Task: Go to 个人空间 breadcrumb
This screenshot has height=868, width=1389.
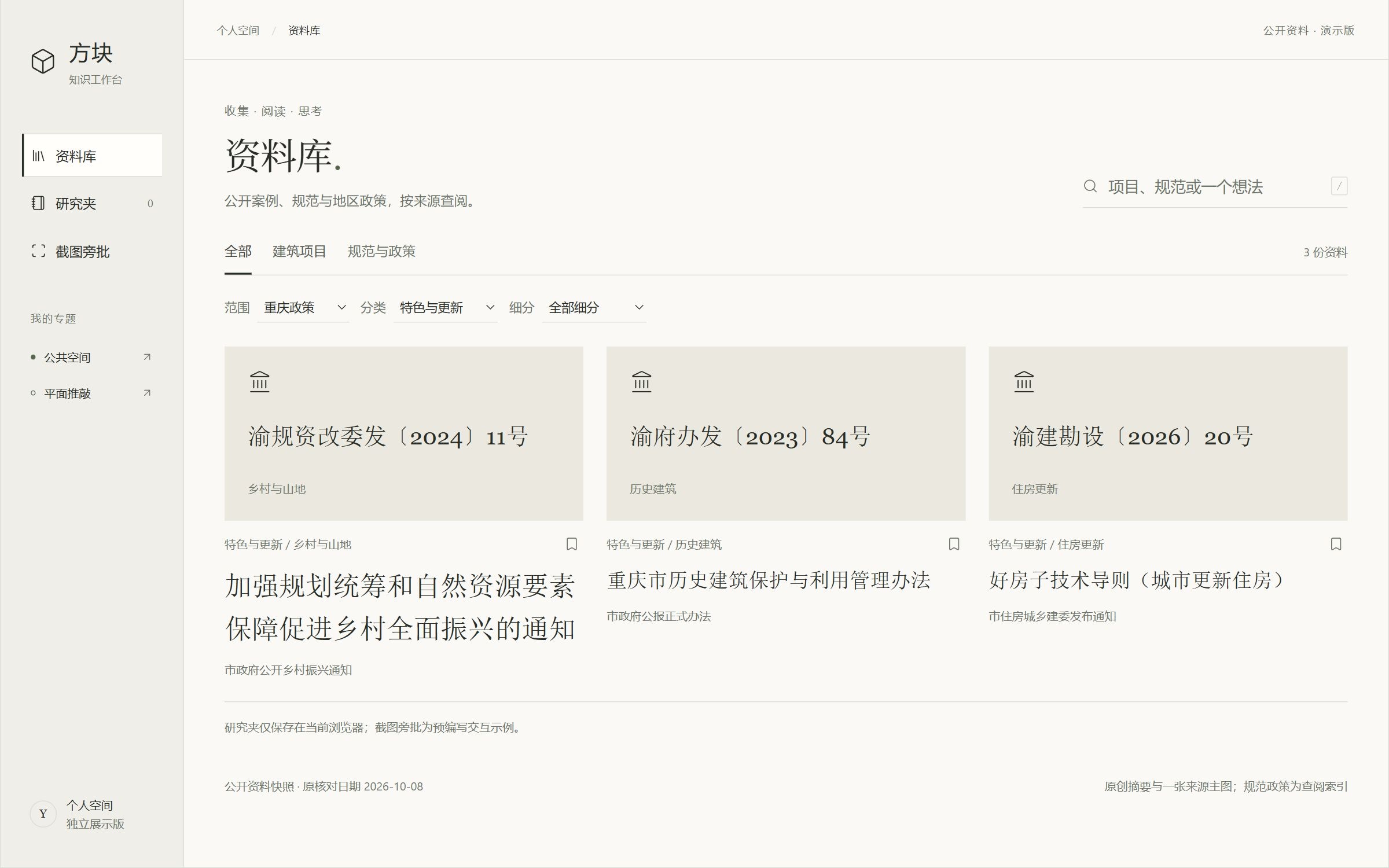Action: pos(238,30)
